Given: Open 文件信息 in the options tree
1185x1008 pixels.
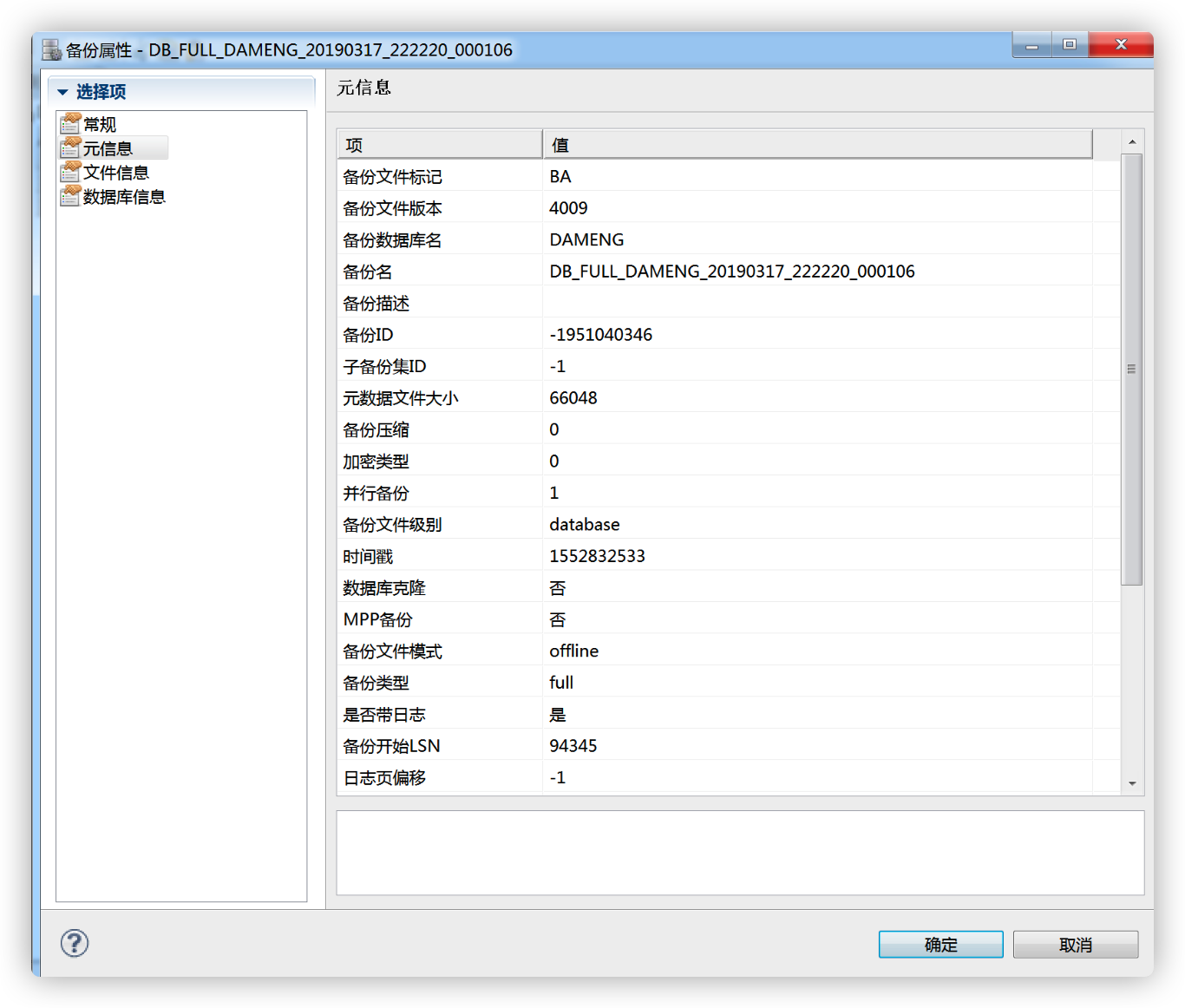Looking at the screenshot, I should (x=116, y=173).
